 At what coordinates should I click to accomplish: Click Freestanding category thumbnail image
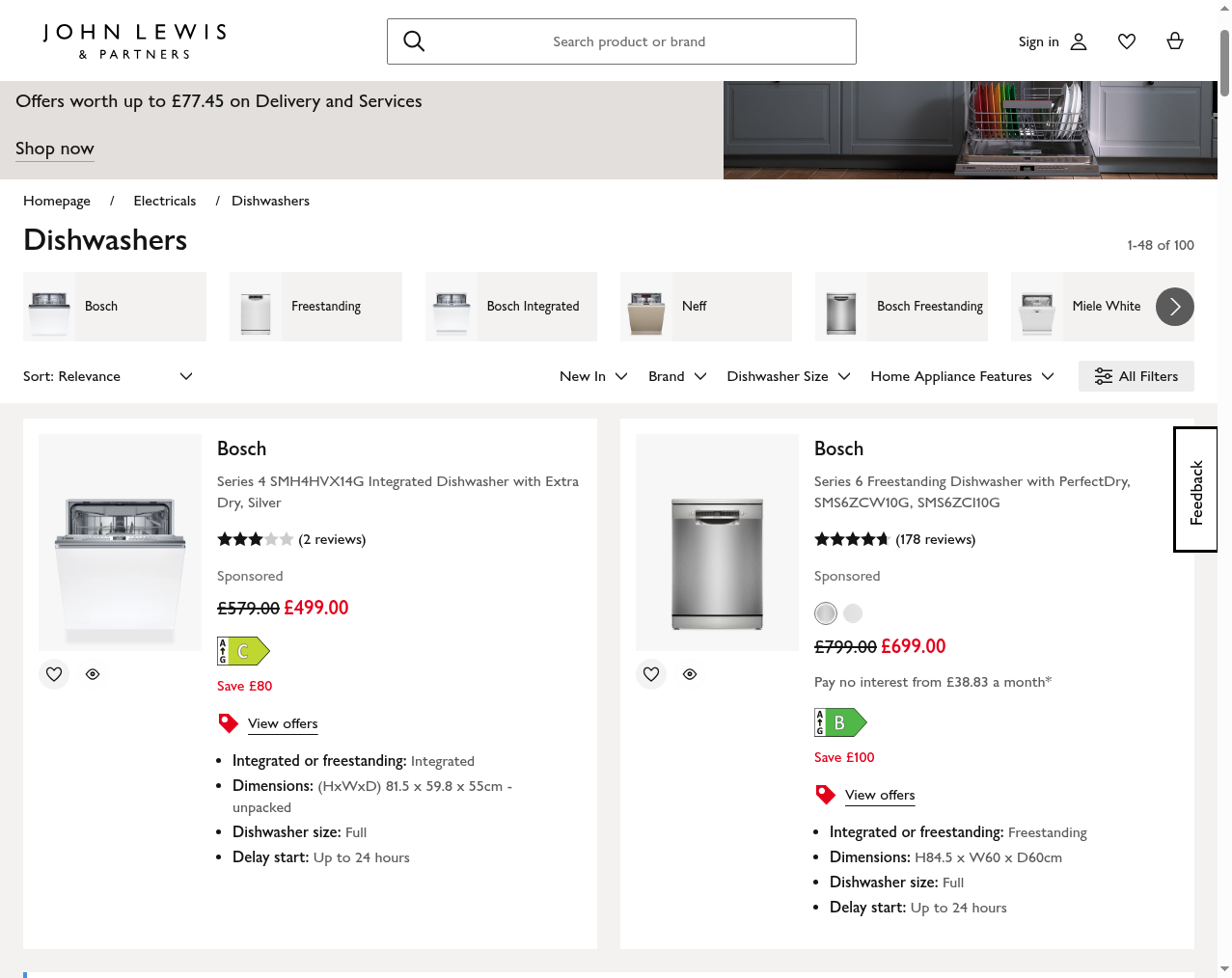click(256, 307)
